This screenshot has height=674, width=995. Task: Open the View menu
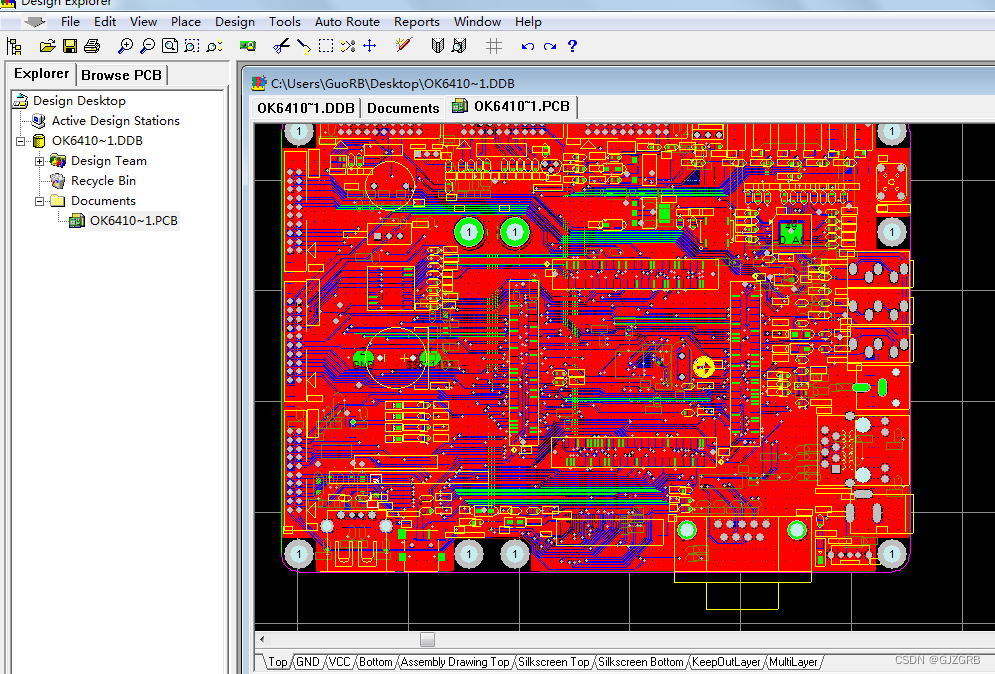tap(143, 22)
